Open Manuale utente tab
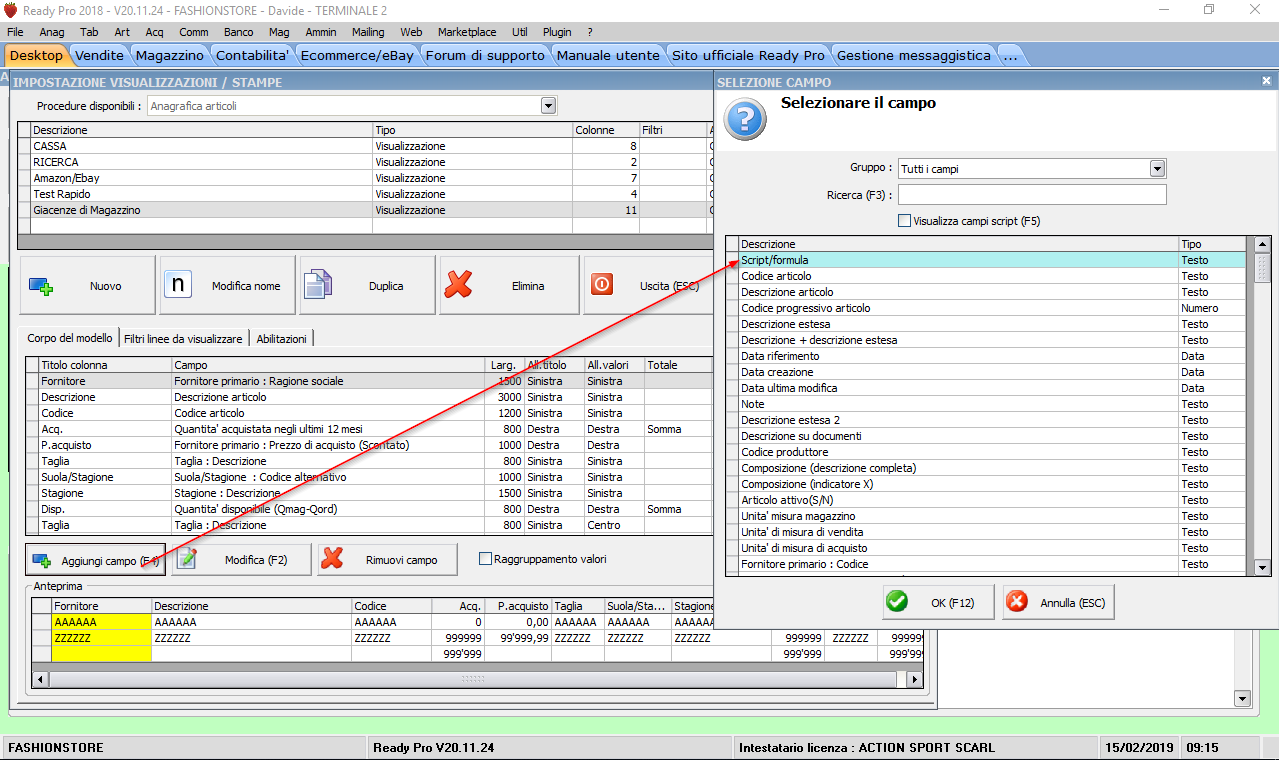Image resolution: width=1279 pixels, height=760 pixels. pos(608,55)
